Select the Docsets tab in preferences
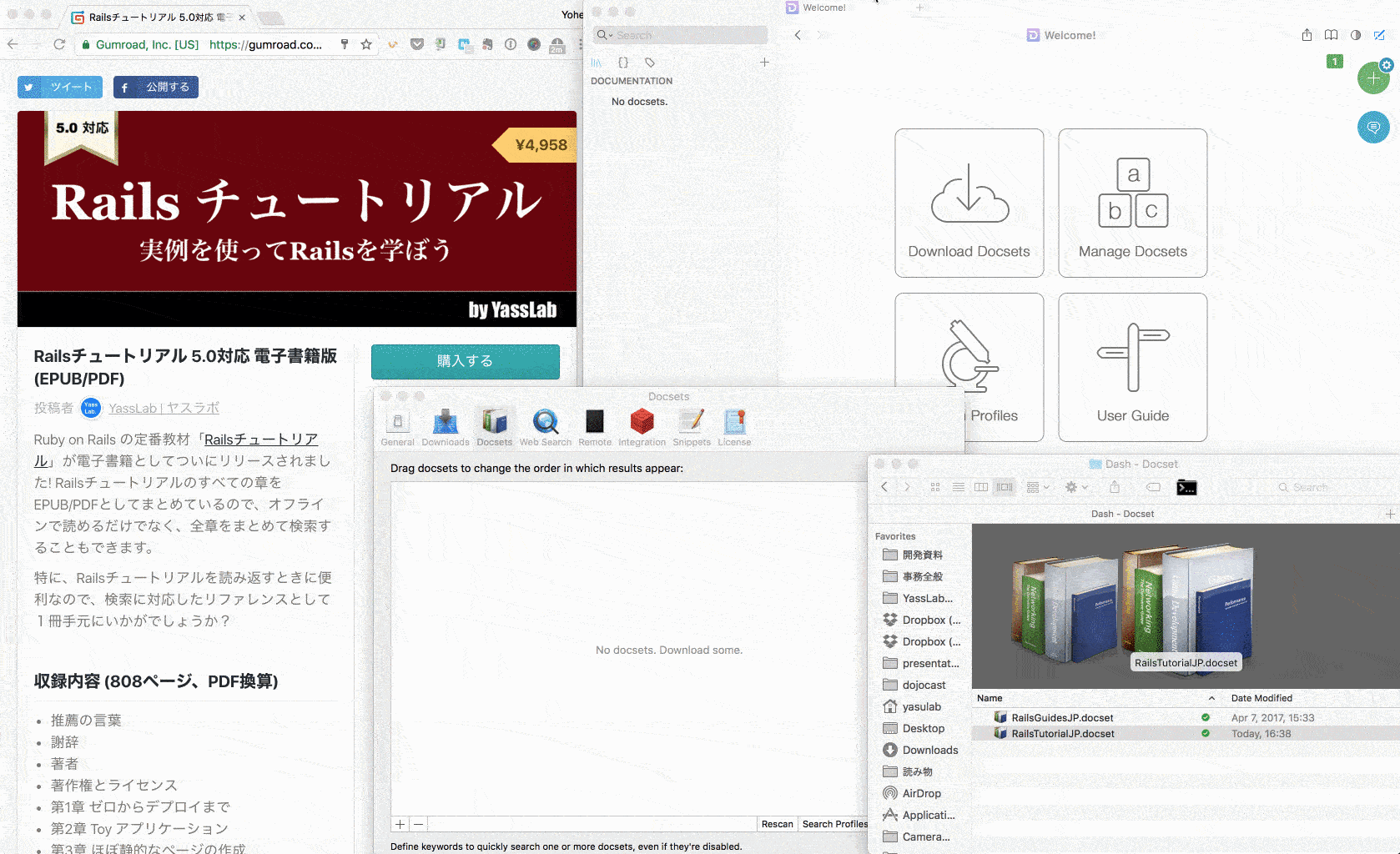Viewport: 1400px width, 854px height. click(495, 427)
